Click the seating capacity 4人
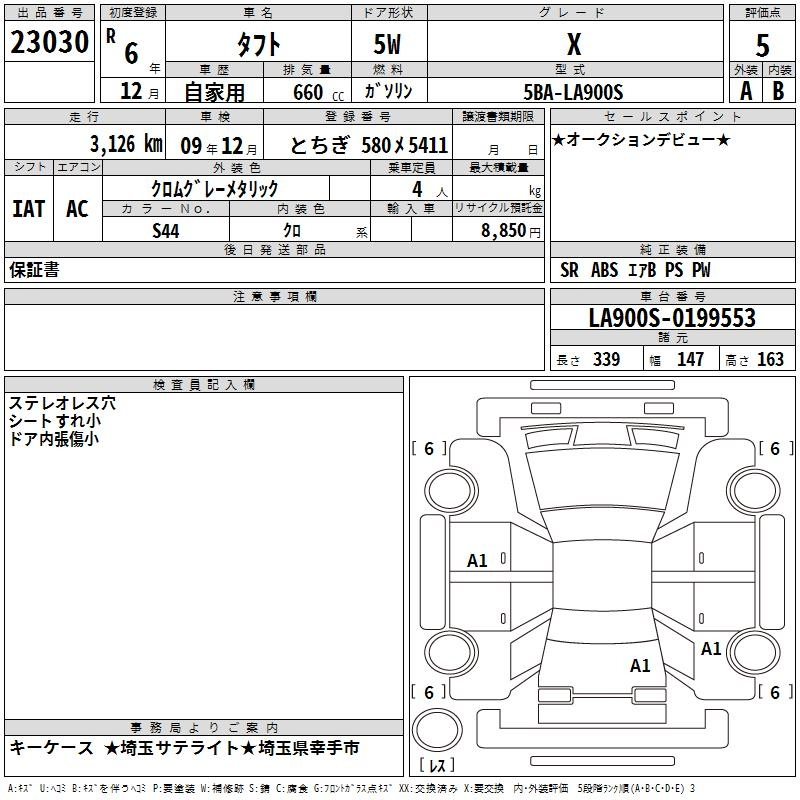The height and width of the screenshot is (800, 800). (x=430, y=190)
